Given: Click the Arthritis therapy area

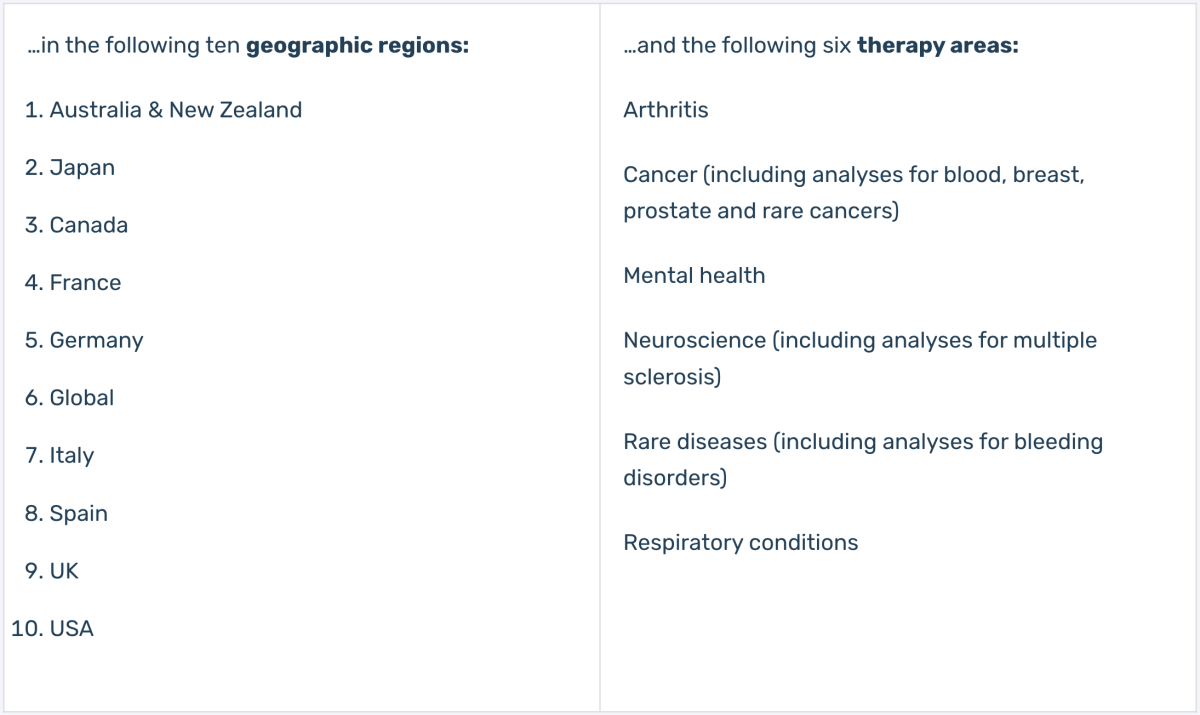Looking at the screenshot, I should 666,110.
